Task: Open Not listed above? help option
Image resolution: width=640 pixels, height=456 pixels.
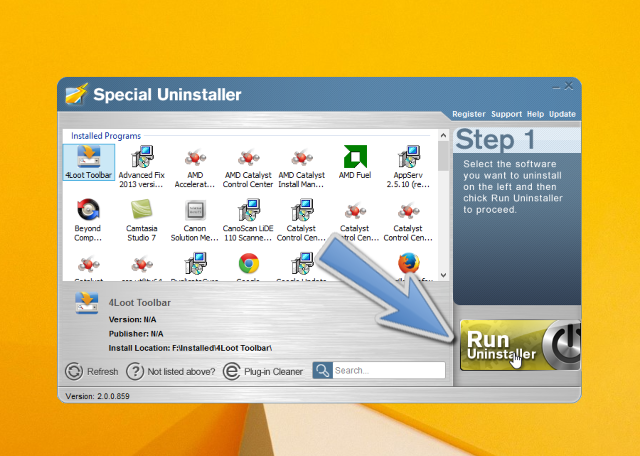Action: 171,371
